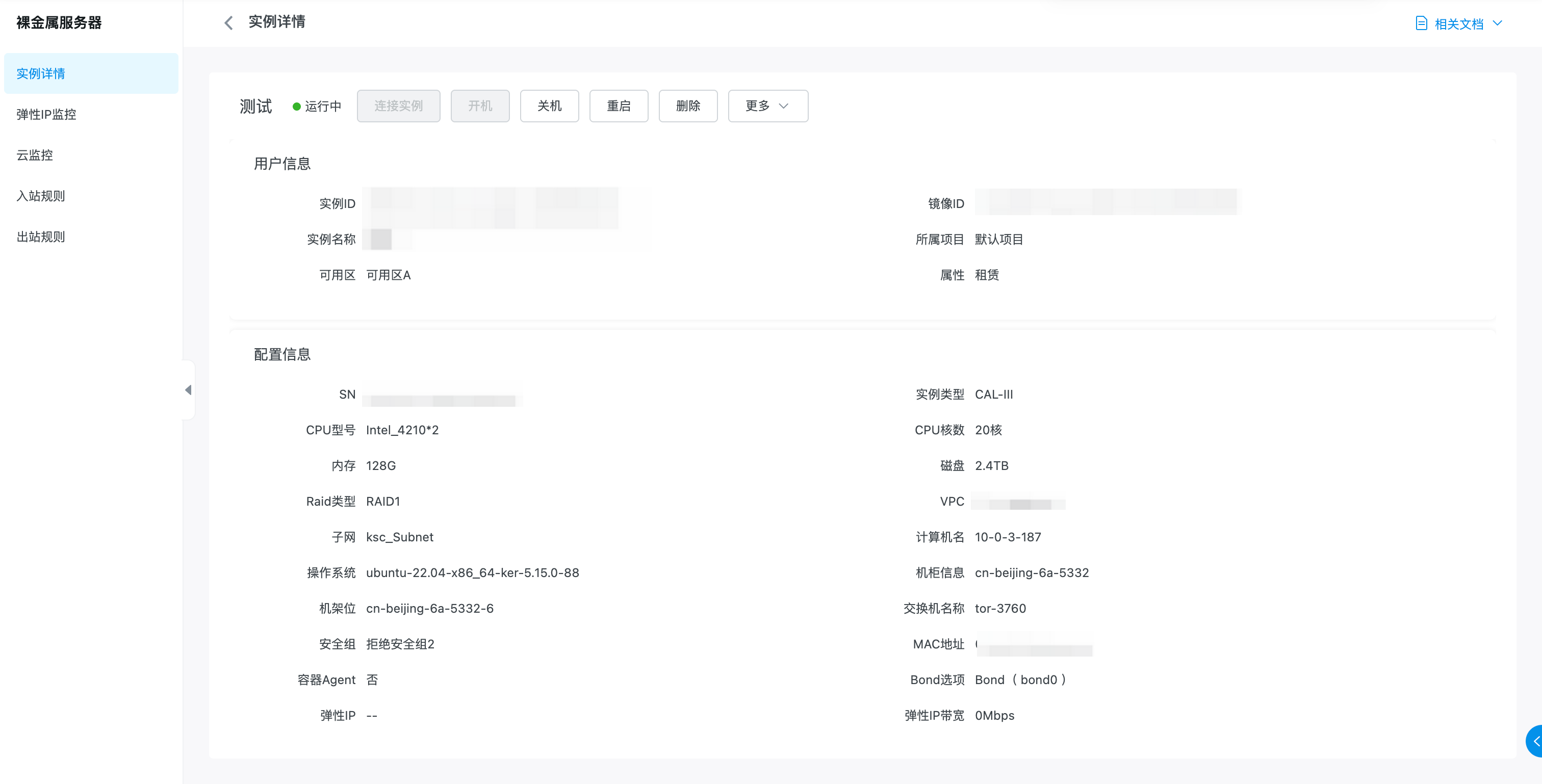Click the back arrow beside 实例详情 title
1542x784 pixels.
coord(228,23)
